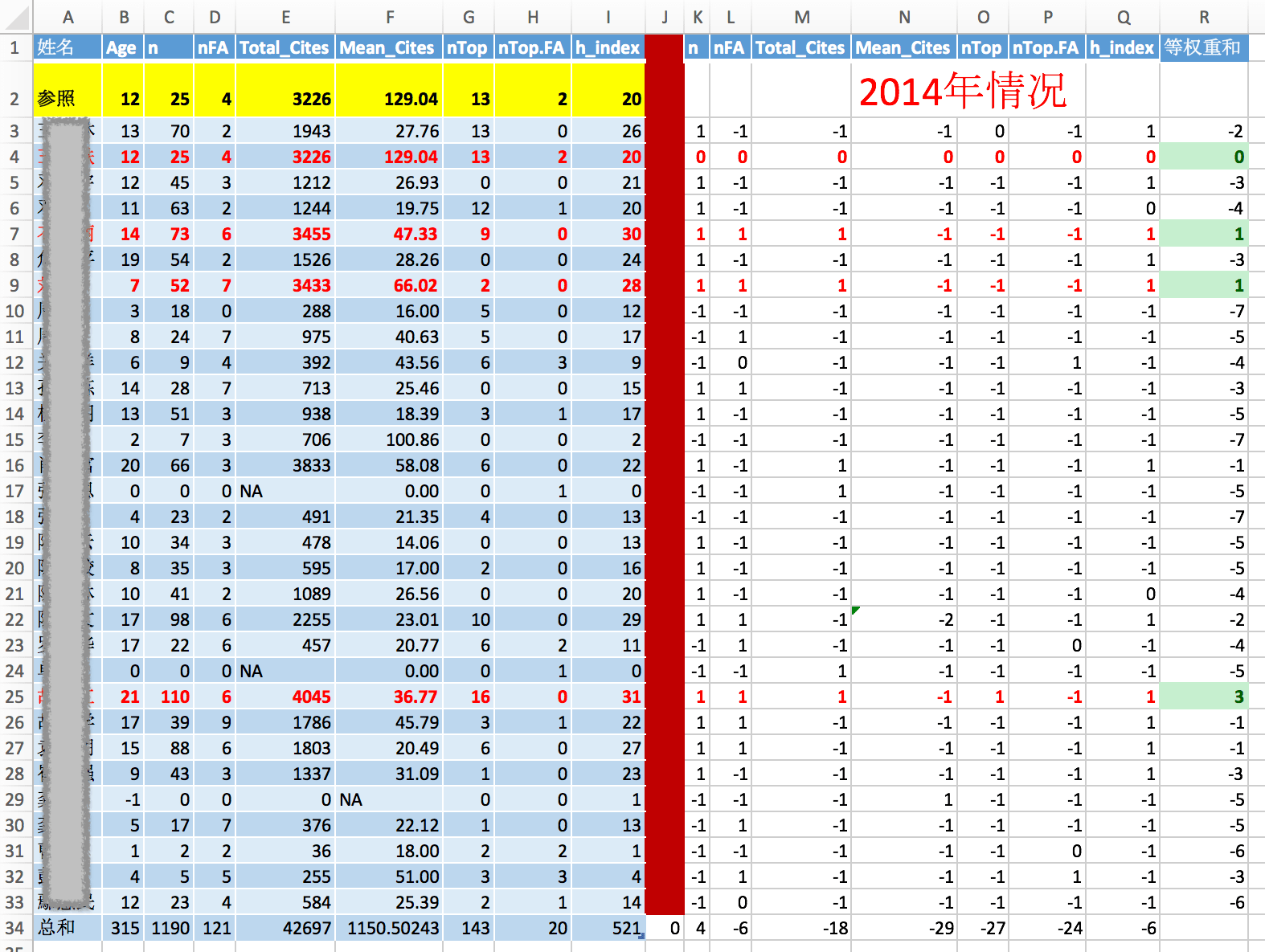Select column E by its header
Image resolution: width=1265 pixels, height=952 pixels.
pos(285,17)
